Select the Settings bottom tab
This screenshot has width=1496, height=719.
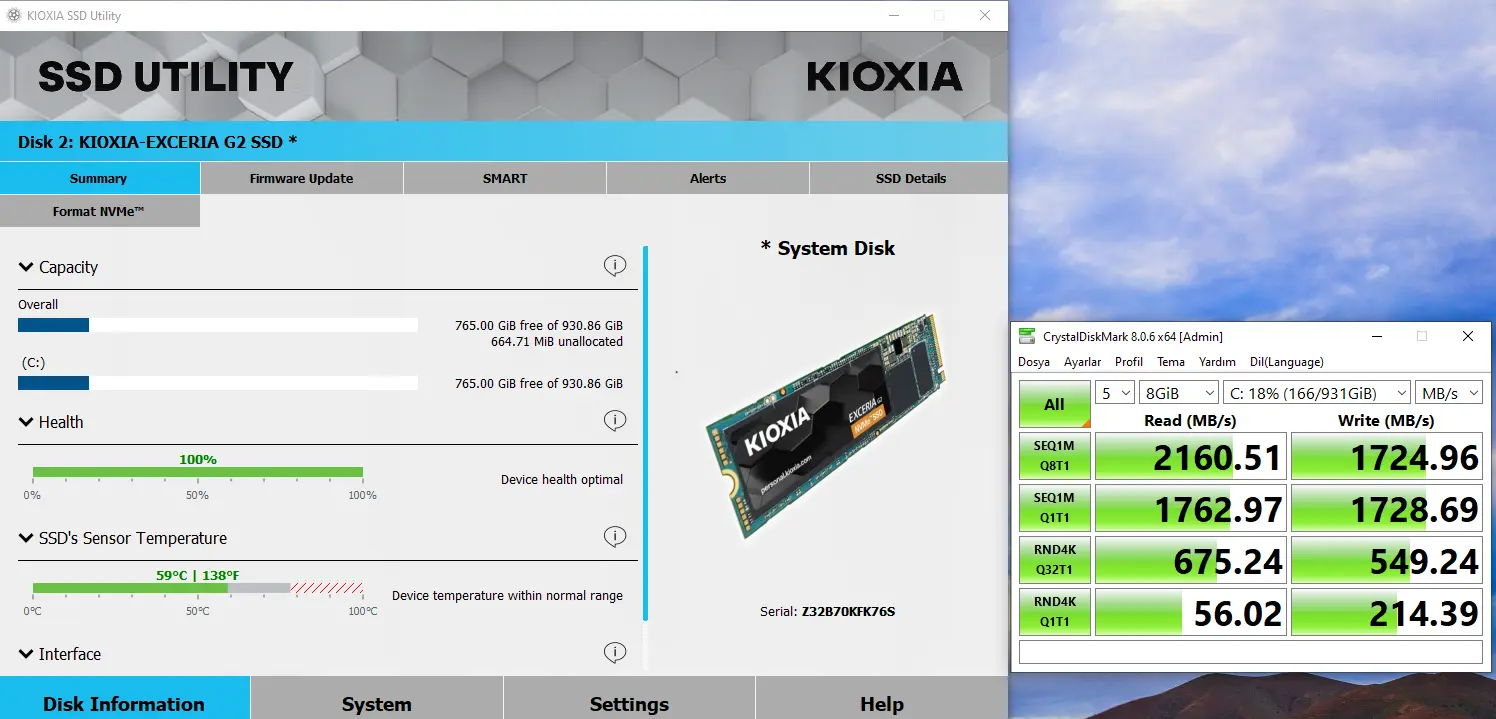coord(629,699)
